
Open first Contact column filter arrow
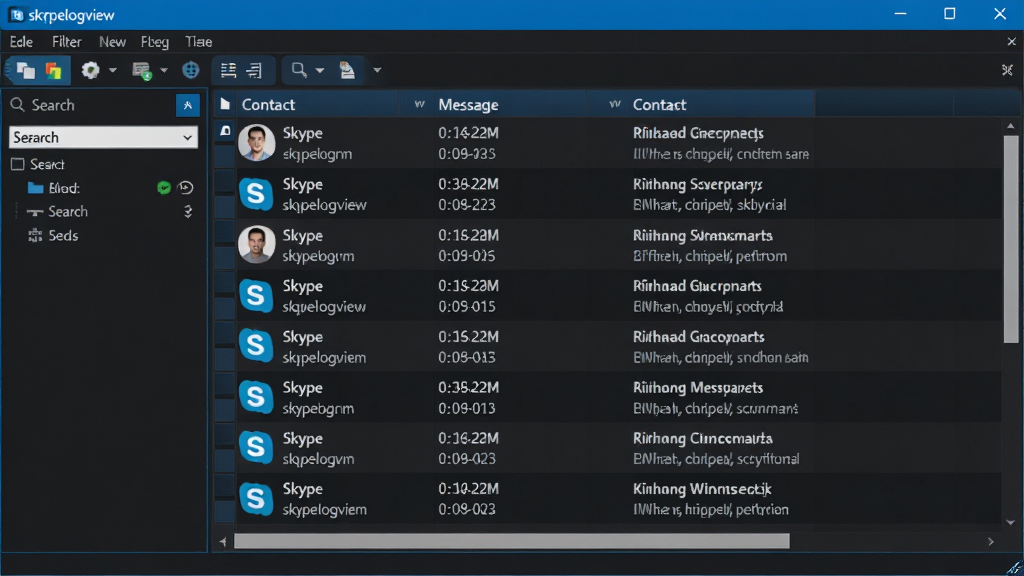[419, 104]
